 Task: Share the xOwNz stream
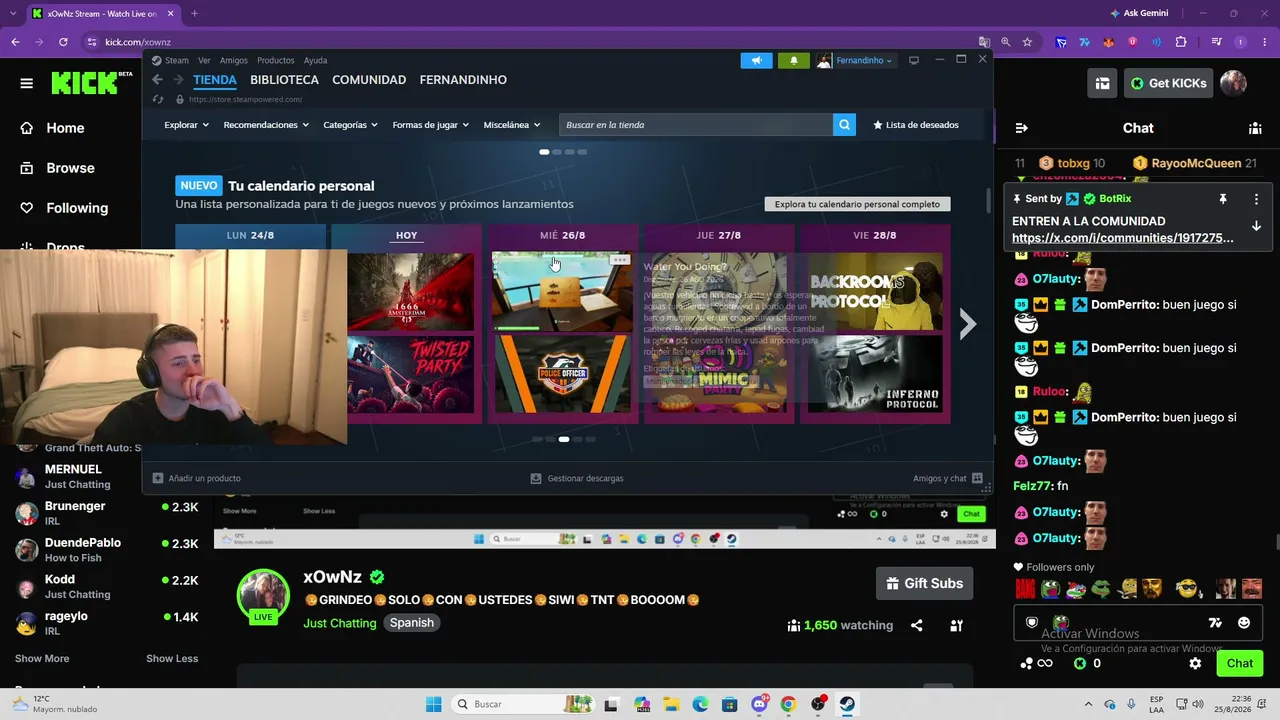[x=916, y=626]
